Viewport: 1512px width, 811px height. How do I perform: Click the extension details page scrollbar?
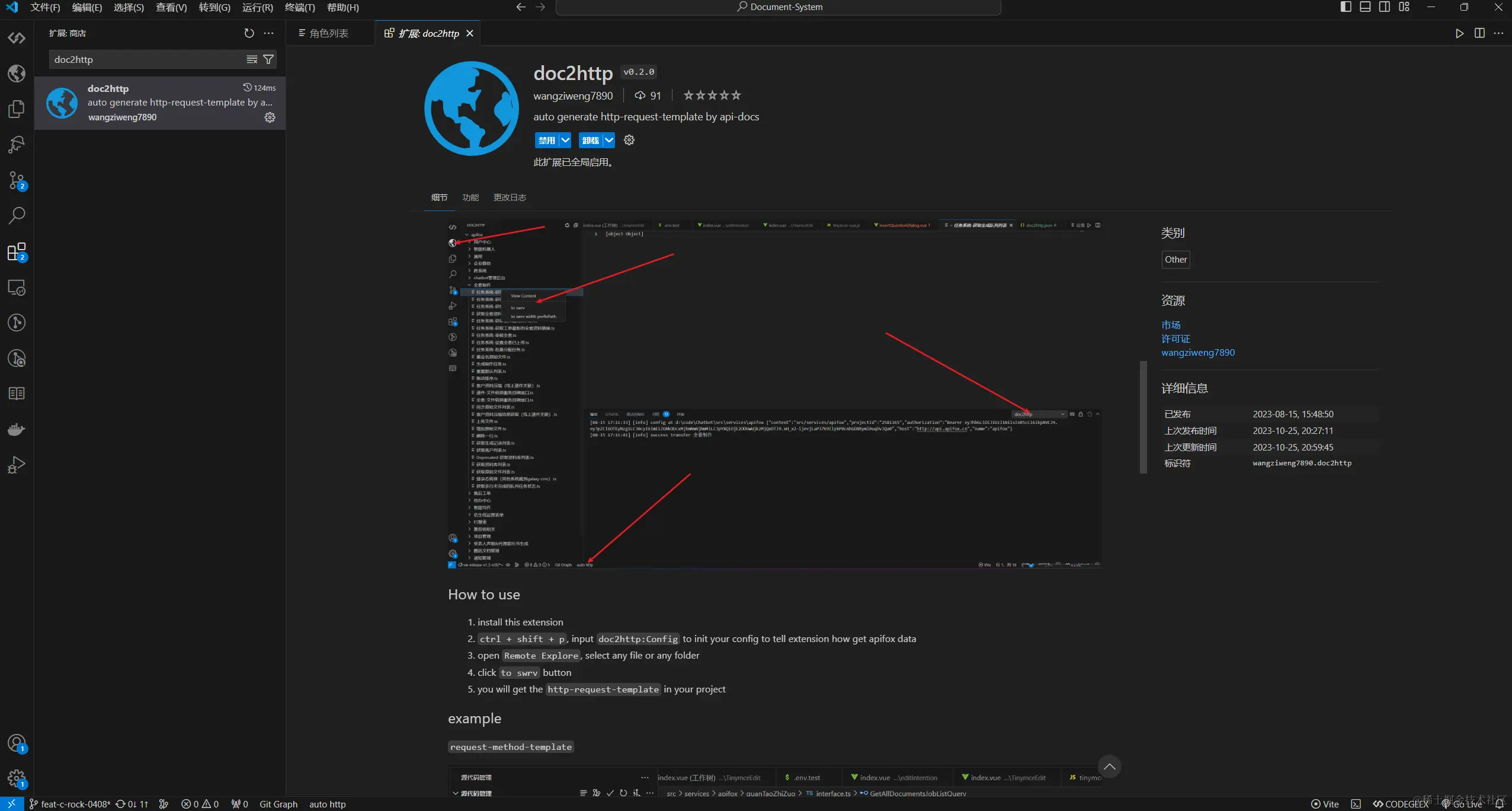[1143, 417]
